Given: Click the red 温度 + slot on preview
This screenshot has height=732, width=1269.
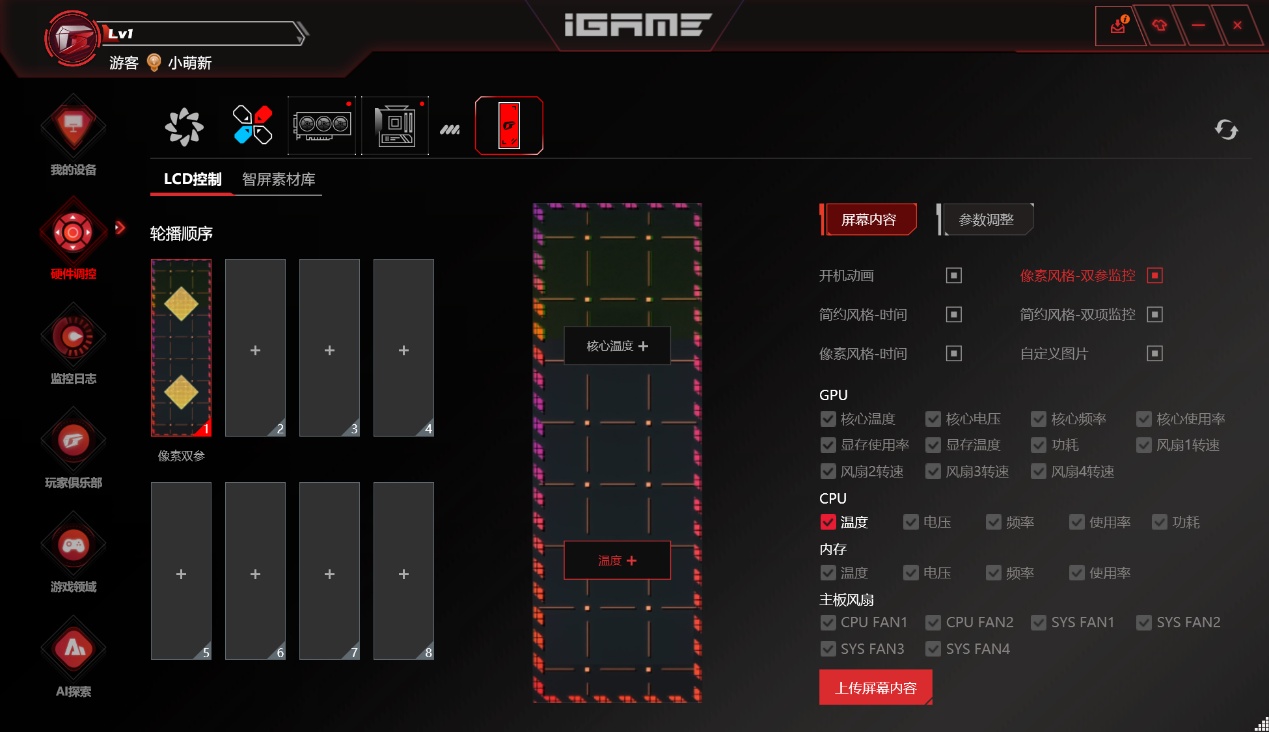Looking at the screenshot, I should pyautogui.click(x=617, y=561).
